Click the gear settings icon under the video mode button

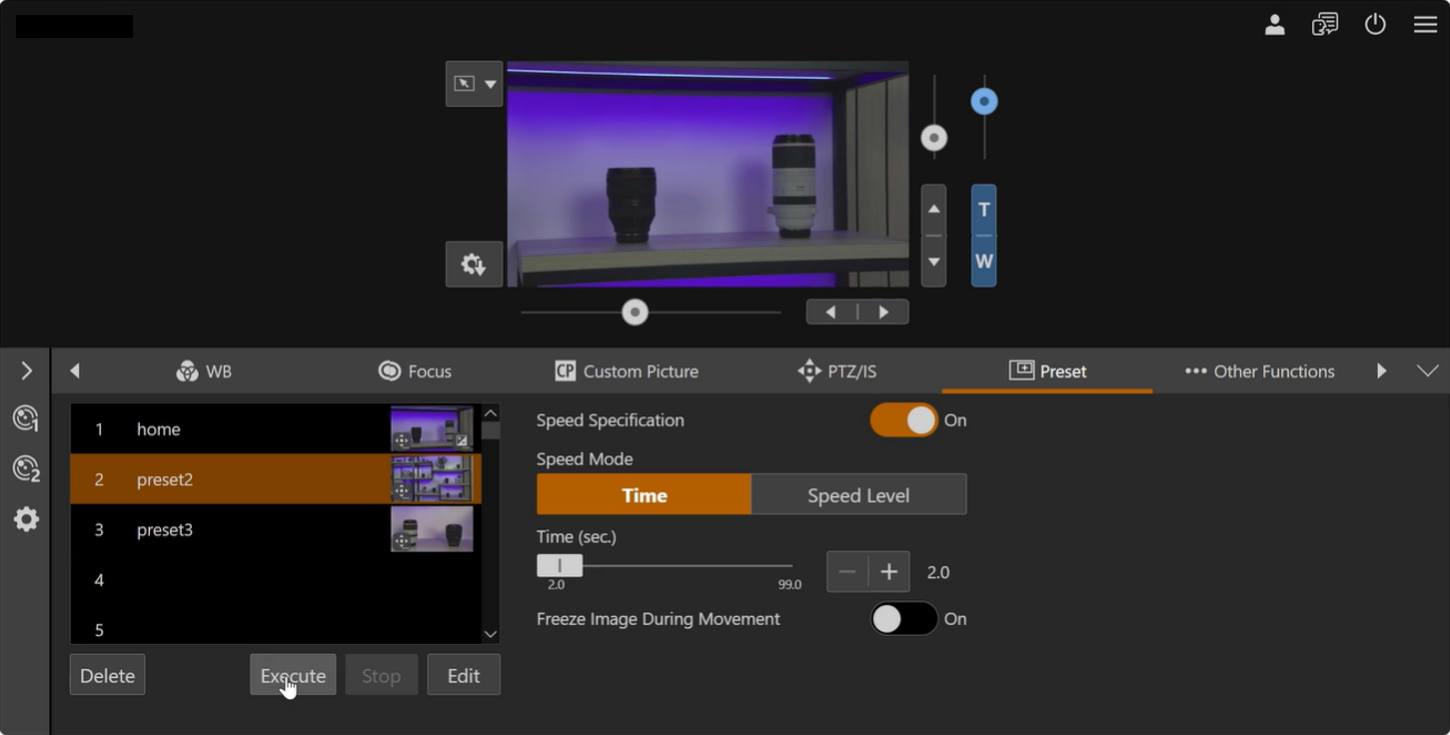point(473,265)
